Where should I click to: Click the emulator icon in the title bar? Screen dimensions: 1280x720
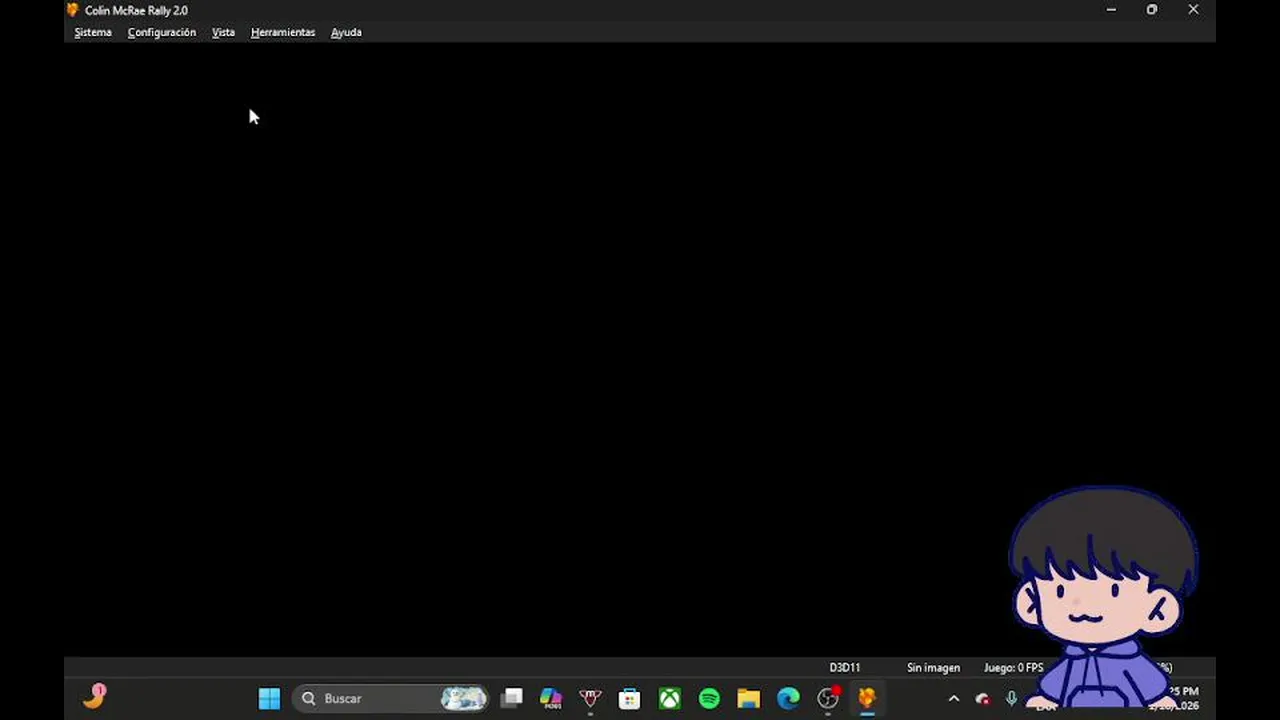point(72,10)
